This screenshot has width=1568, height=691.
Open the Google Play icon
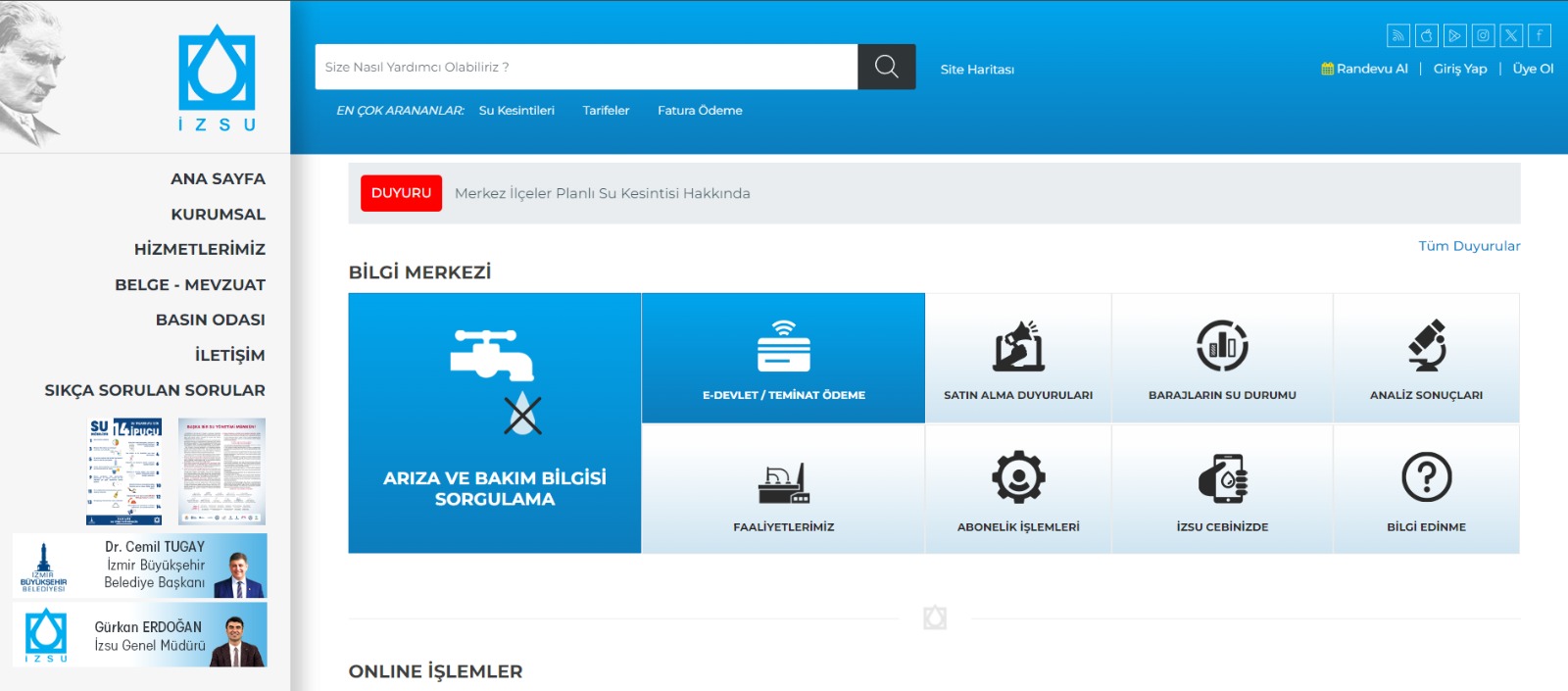1455,36
